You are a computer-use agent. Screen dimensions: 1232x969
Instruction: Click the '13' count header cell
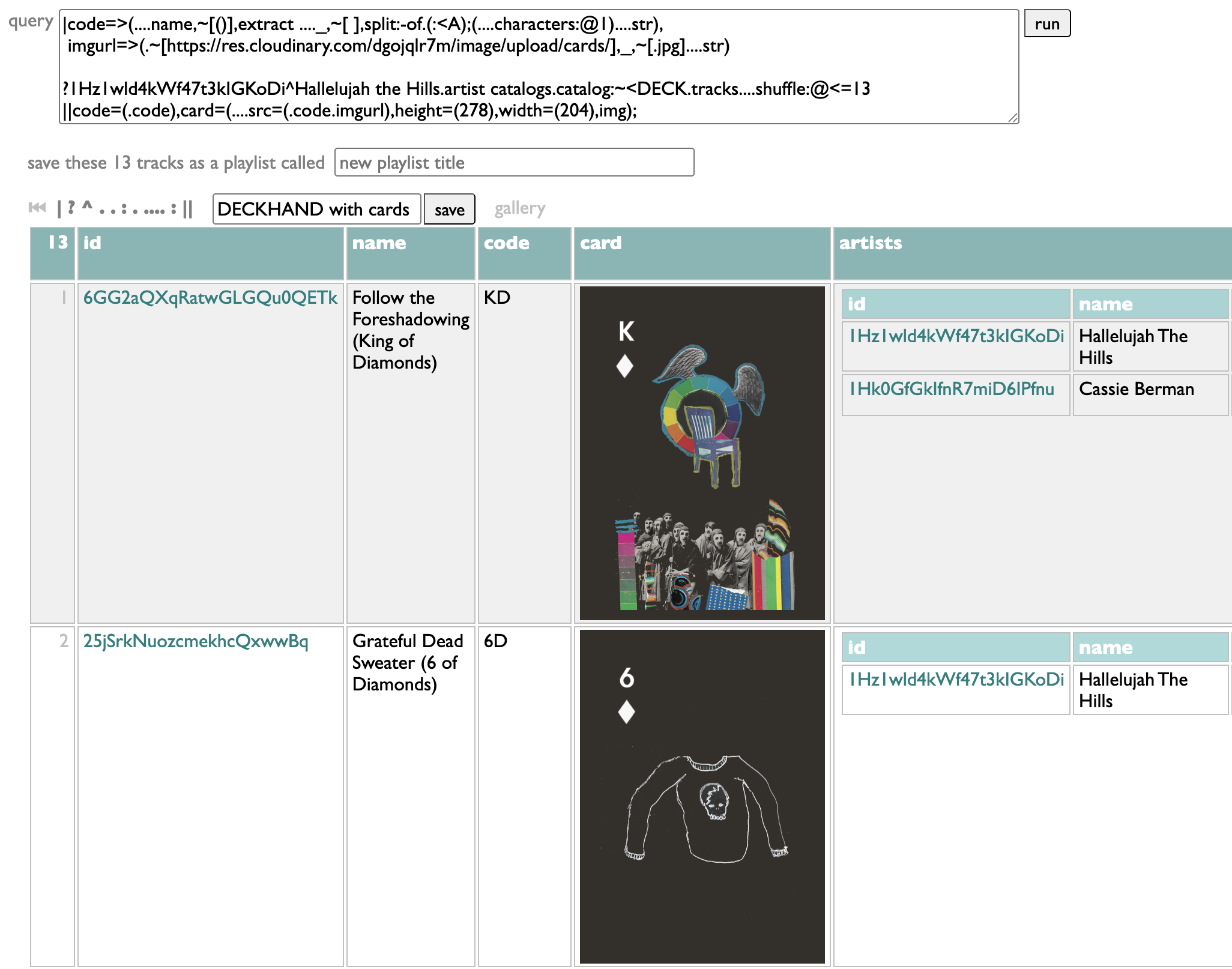click(53, 253)
